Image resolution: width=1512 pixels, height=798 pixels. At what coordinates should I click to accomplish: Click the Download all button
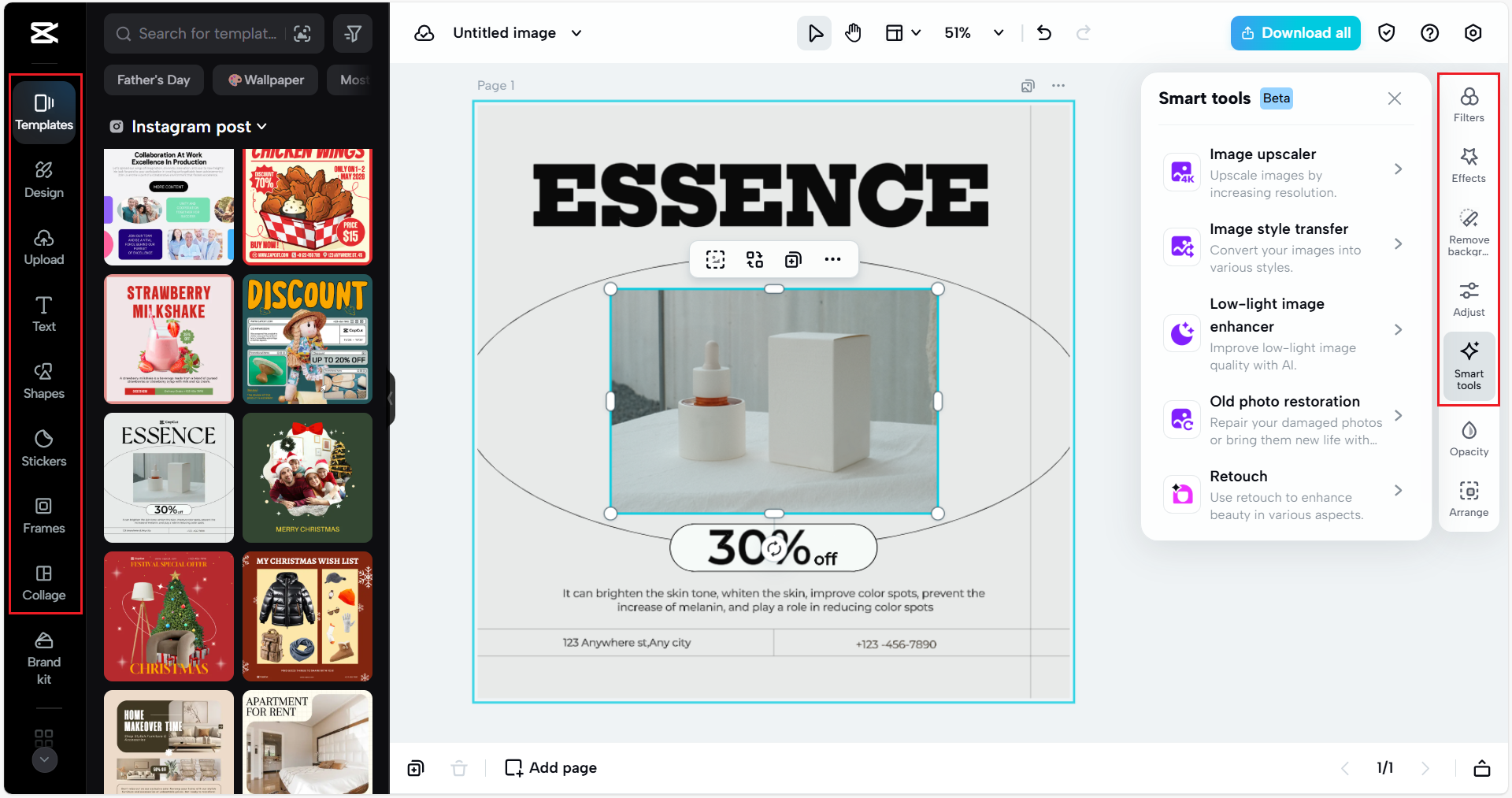pyautogui.click(x=1295, y=33)
